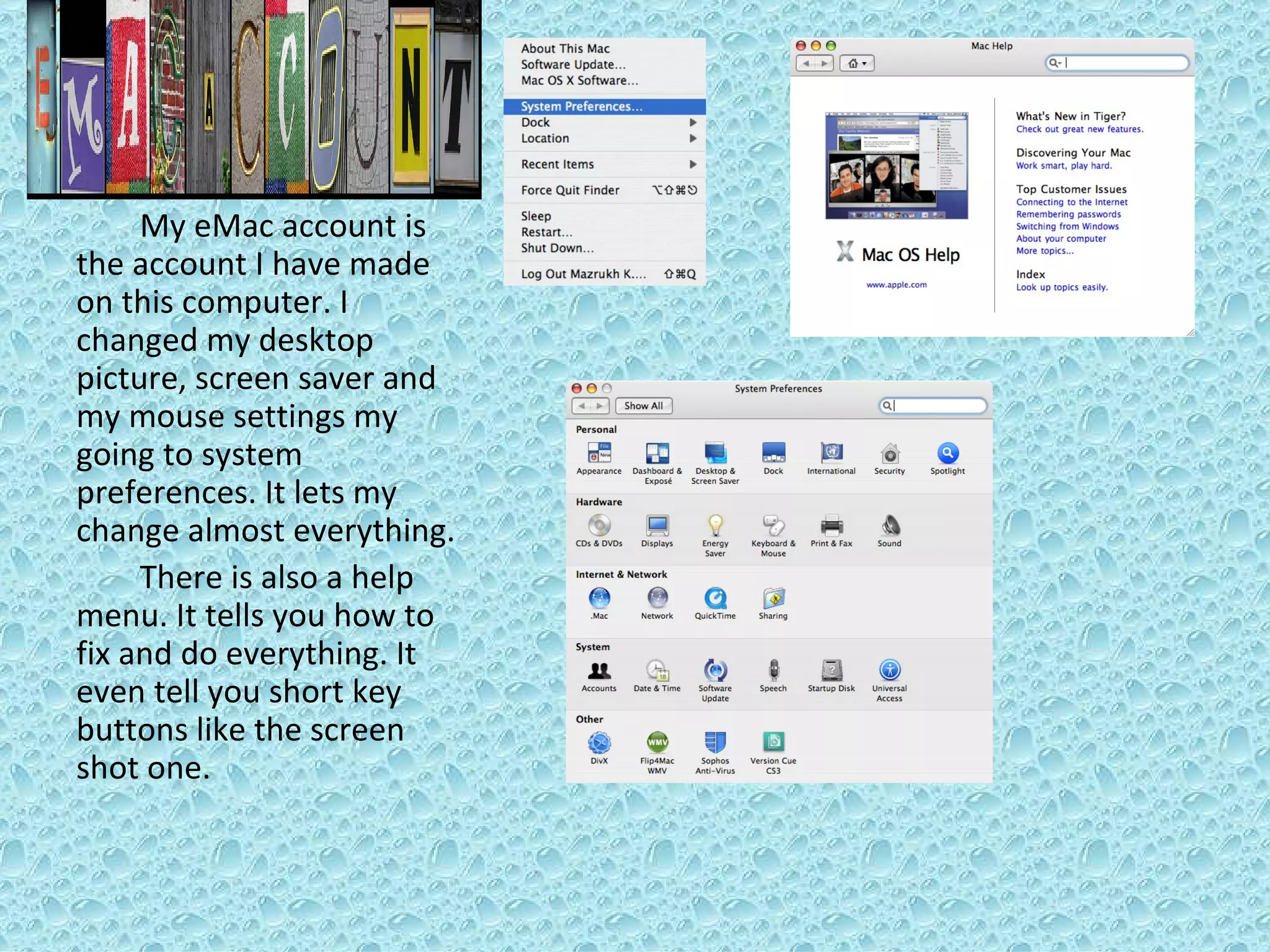Image resolution: width=1270 pixels, height=952 pixels.
Task: Select System Preferences… in Apple menu
Action: tap(605, 107)
